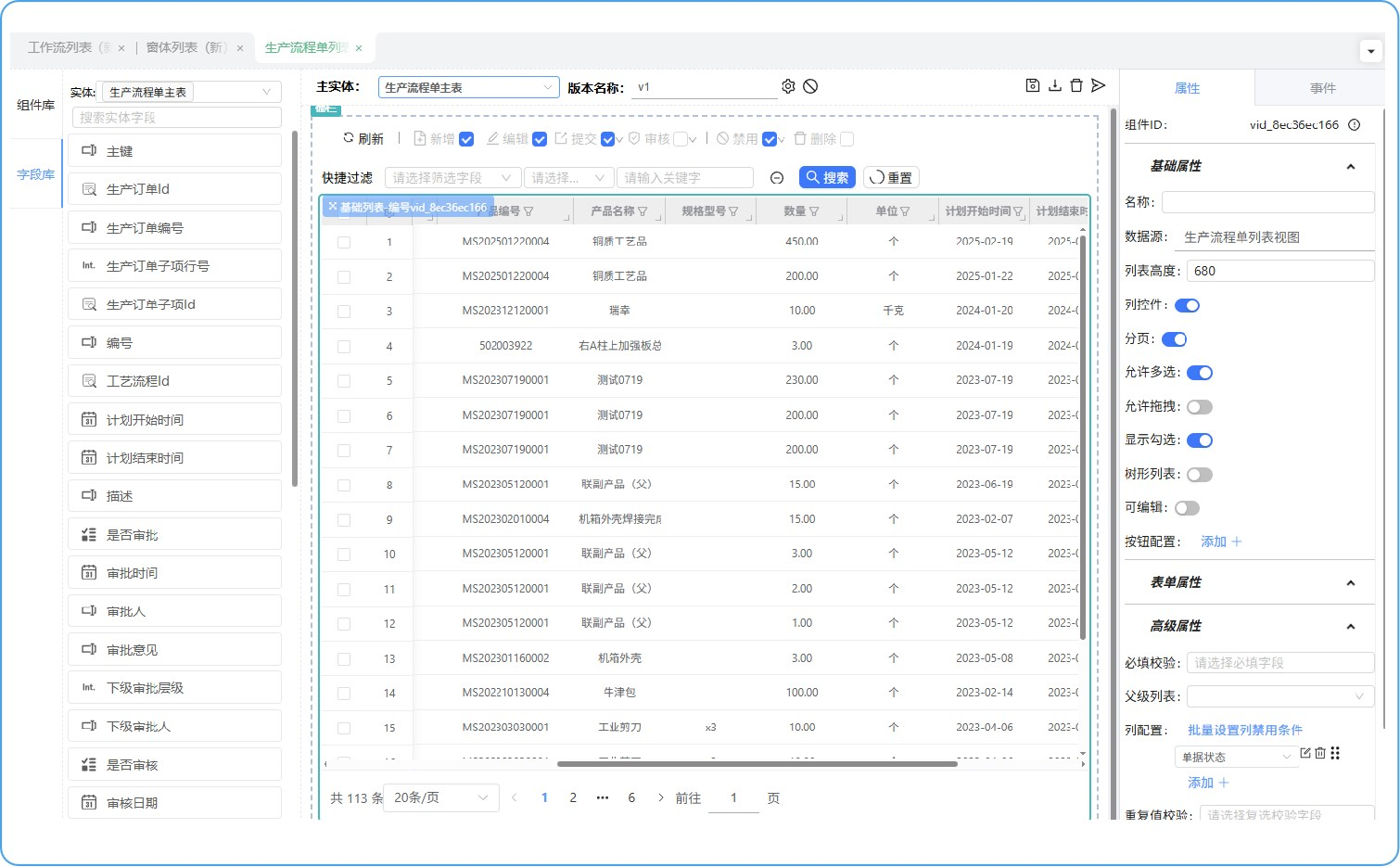
Task: Click the edit icon beside 单据状态
Action: point(1305,753)
